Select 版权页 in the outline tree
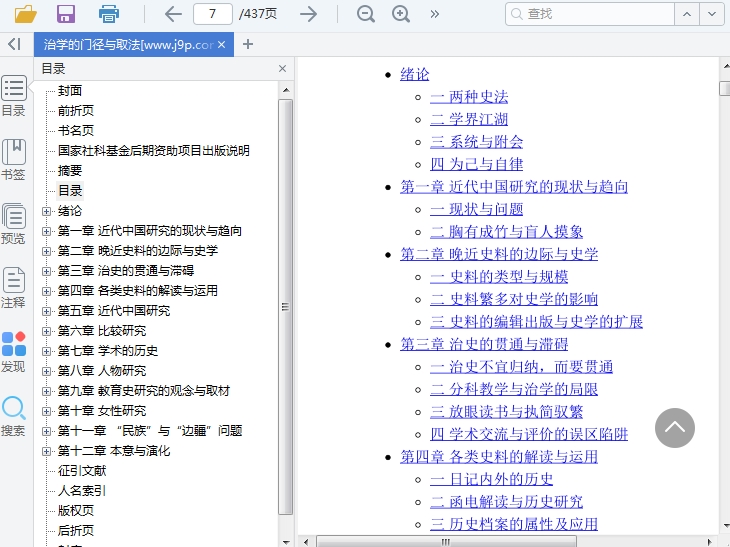 [x=76, y=511]
